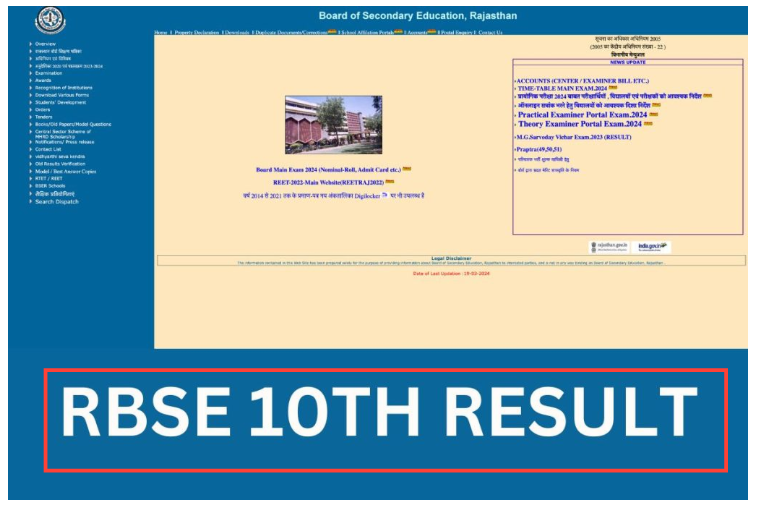Open Search Dispatch in the left sidebar
Screen dimensions: 757x509
[x=56, y=202]
